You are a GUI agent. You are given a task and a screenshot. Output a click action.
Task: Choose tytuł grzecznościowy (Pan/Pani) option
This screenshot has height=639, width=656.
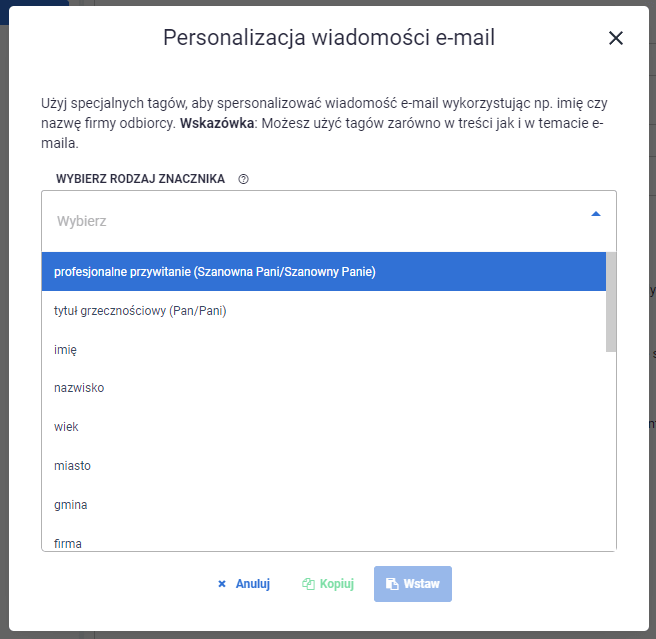324,311
